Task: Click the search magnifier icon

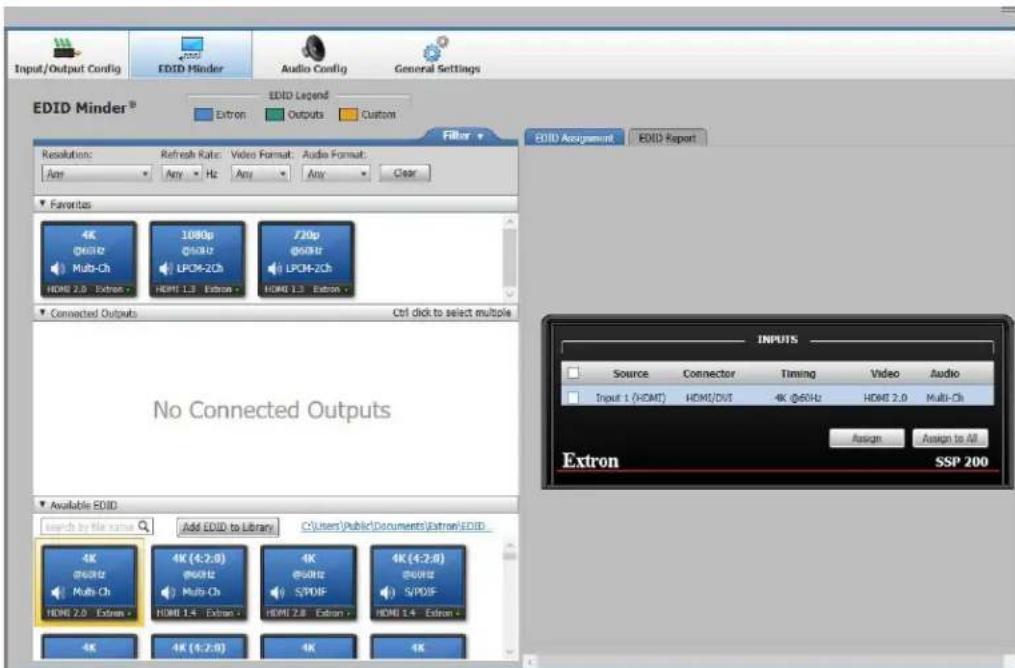Action: pyautogui.click(x=144, y=526)
